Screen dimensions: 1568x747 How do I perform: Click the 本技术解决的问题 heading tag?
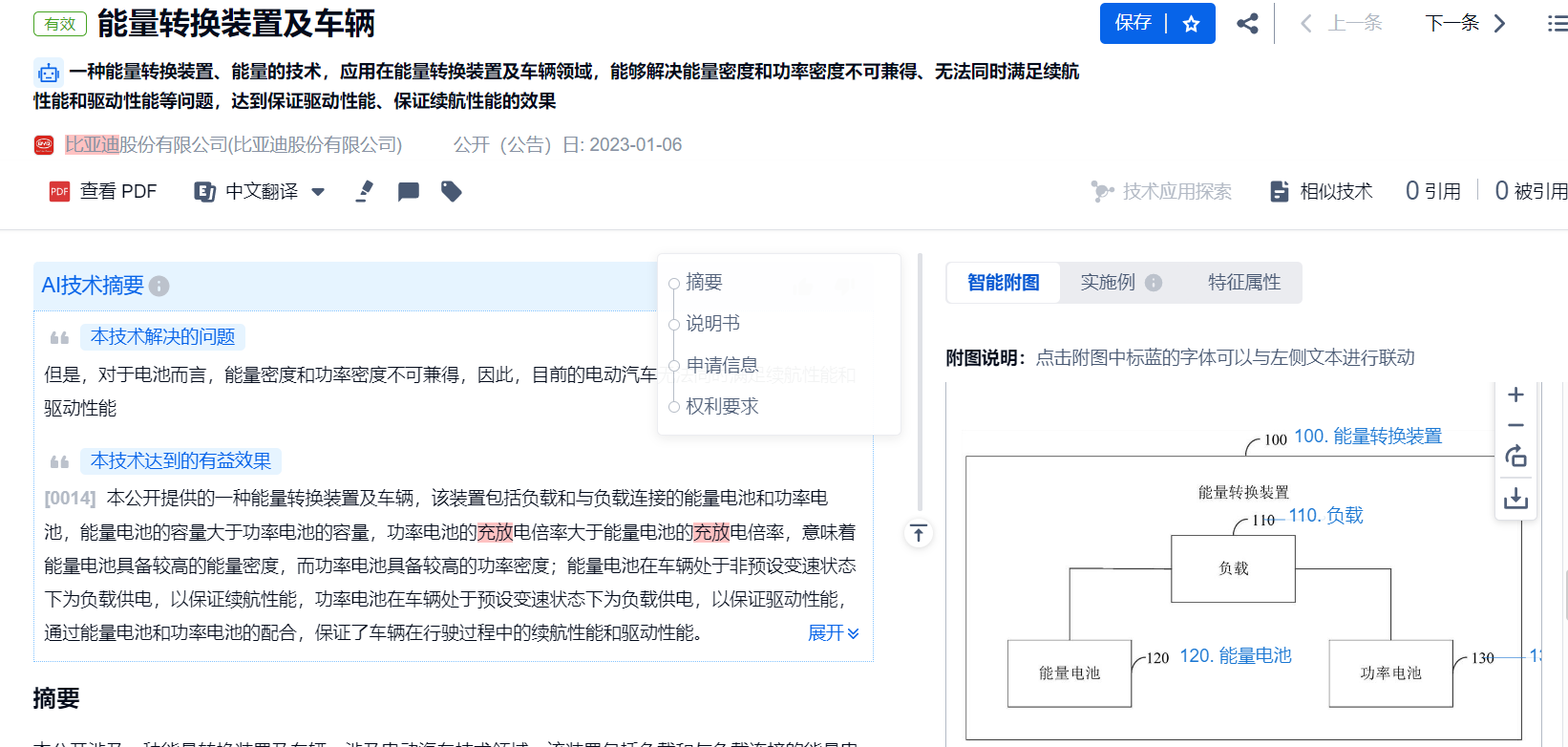point(162,337)
